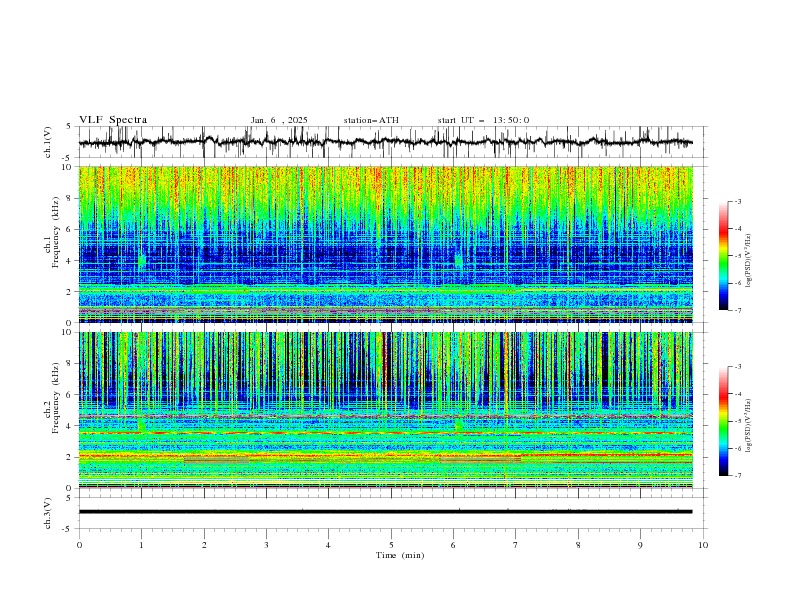Screen dimensions: 792x612
Task: Select the "start UT = 13:50:0" header text
Action: [483, 120]
